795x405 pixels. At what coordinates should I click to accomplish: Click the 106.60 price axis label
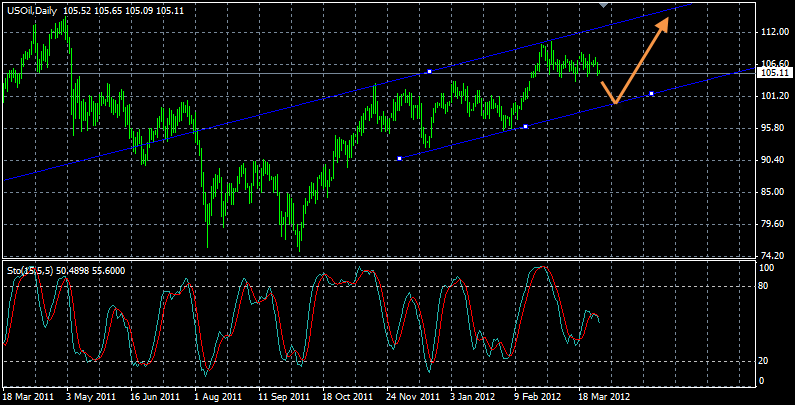coord(774,64)
